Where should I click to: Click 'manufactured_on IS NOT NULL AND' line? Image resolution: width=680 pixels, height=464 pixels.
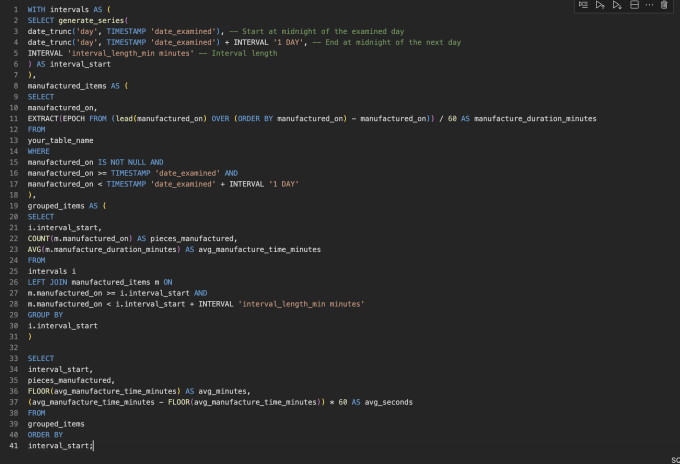95,162
